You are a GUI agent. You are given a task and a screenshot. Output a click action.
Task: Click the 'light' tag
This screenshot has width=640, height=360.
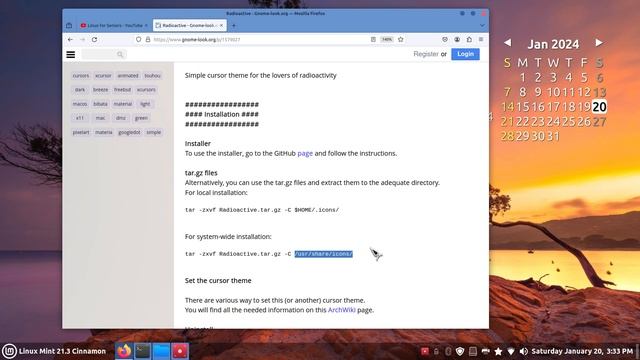145,104
